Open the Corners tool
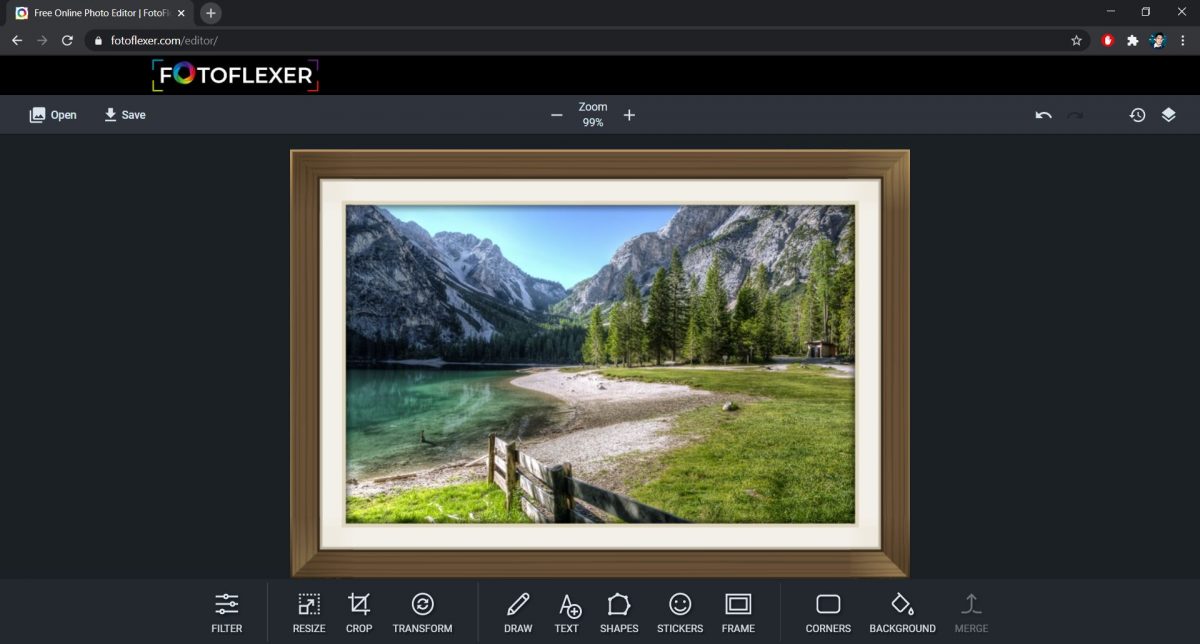Viewport: 1200px width, 644px height. (828, 611)
